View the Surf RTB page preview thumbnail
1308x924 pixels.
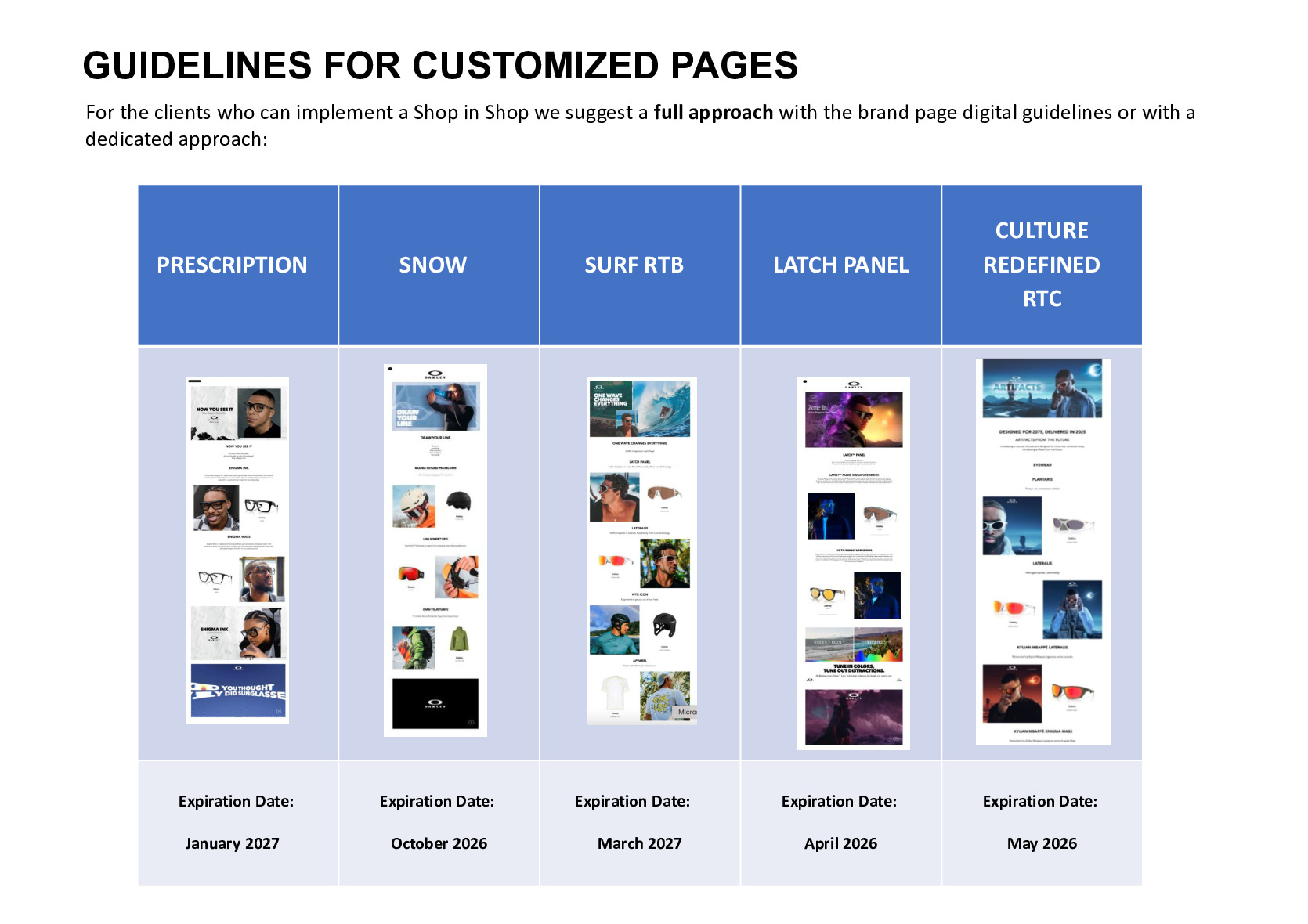point(642,551)
